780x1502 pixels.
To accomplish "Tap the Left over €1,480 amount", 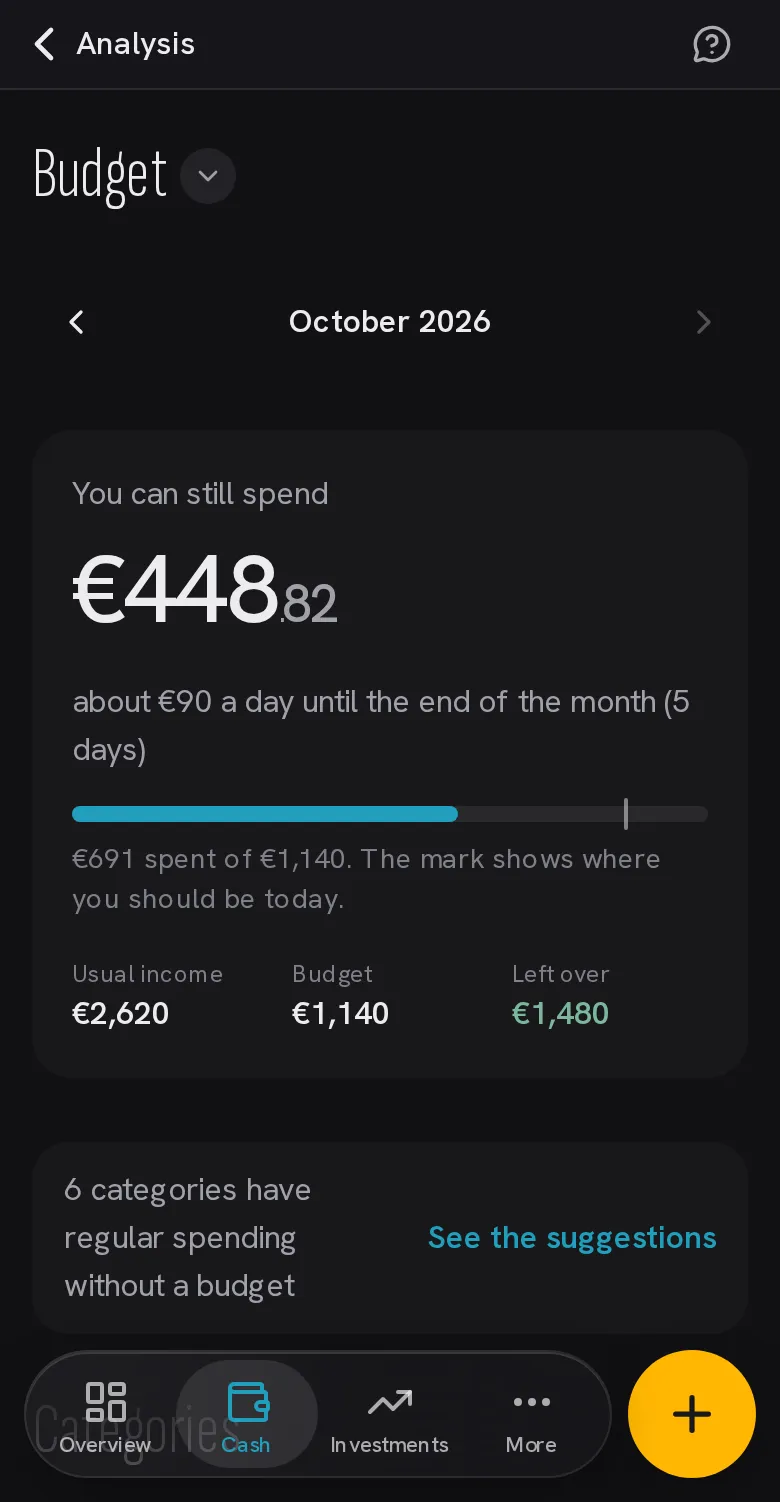I will (560, 1013).
